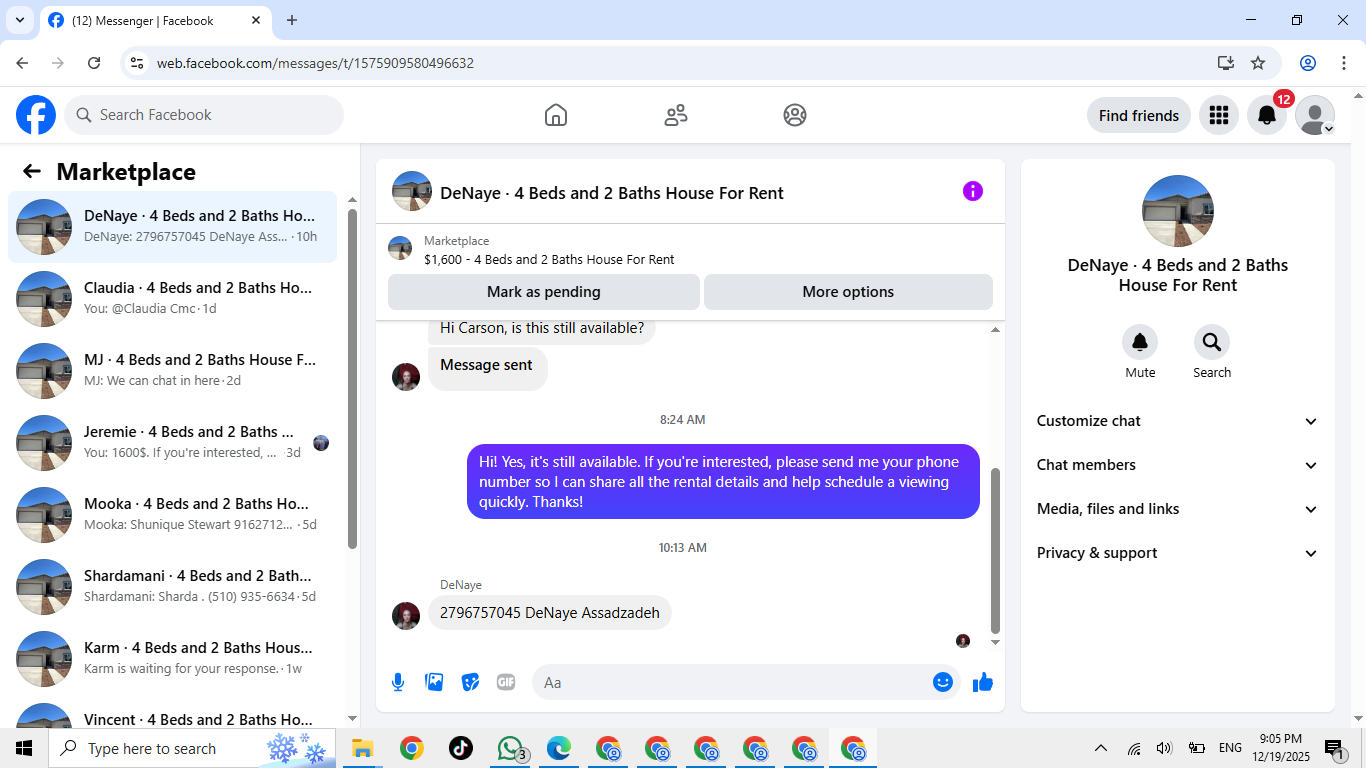The image size is (1366, 768).
Task: Open the Jeremie conversation
Action: 172,443
